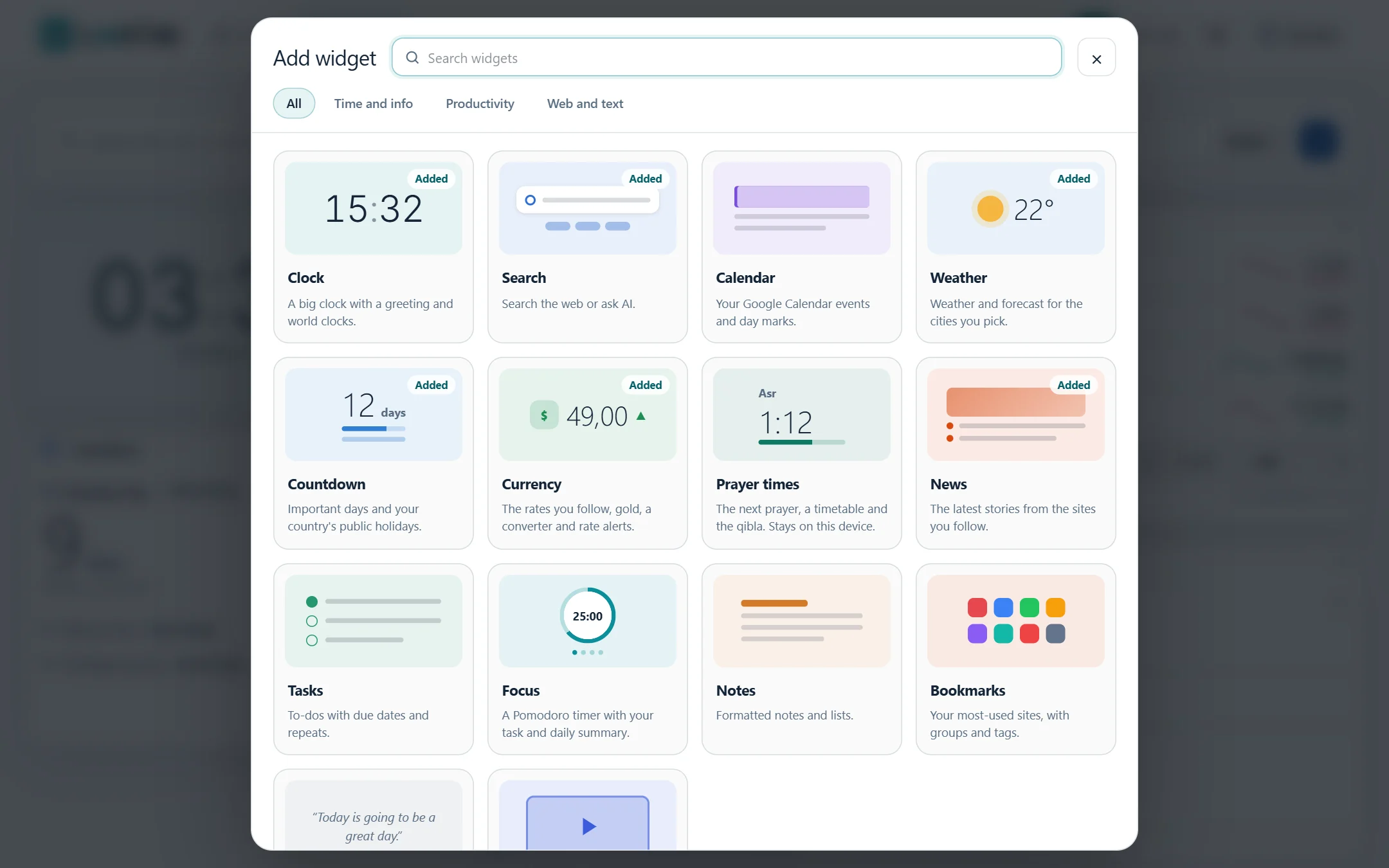Click the play icon in video widget preview
This screenshot has width=1389, height=868.
588,826
